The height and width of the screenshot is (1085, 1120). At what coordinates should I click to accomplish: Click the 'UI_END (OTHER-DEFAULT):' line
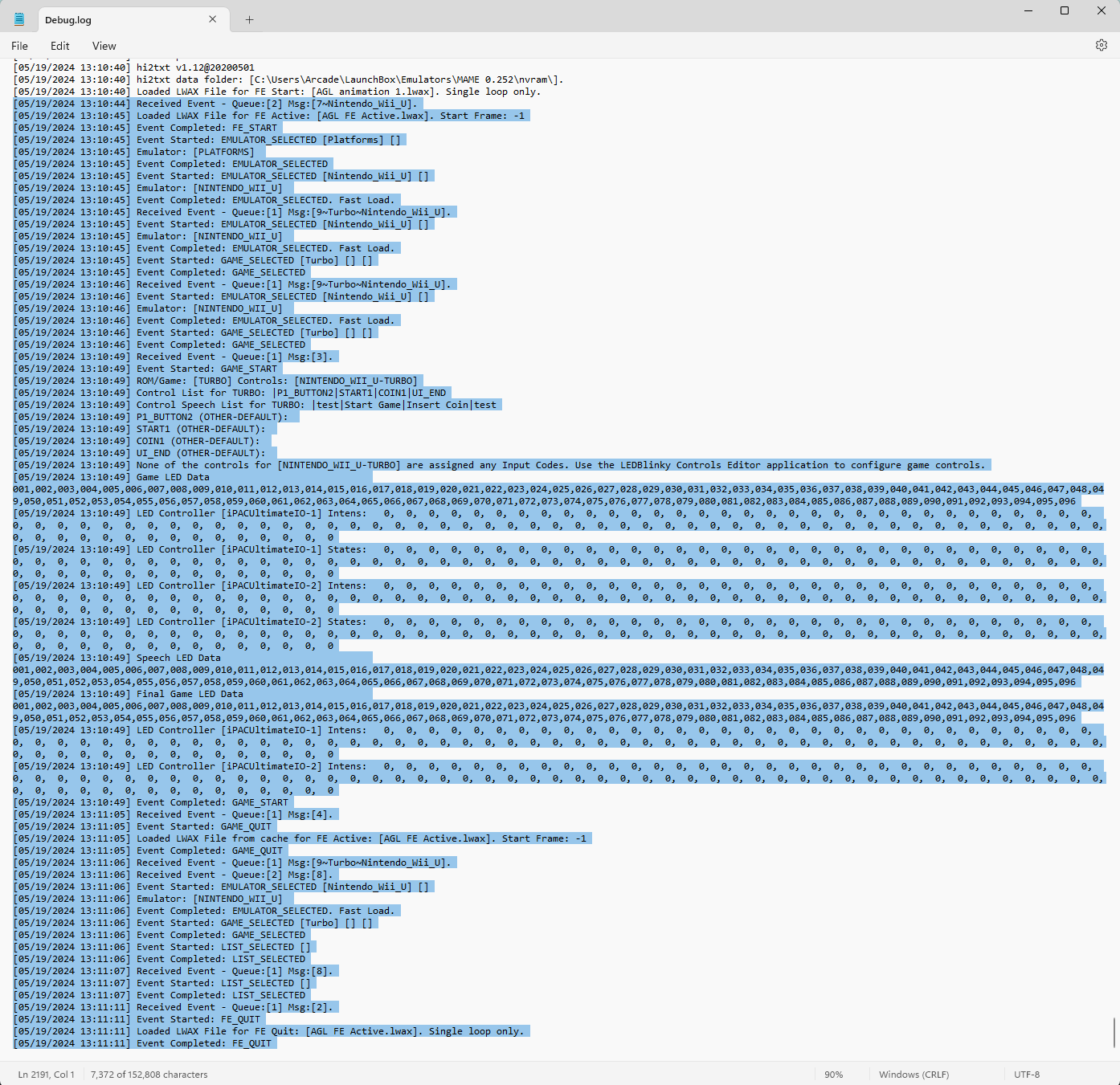point(139,453)
